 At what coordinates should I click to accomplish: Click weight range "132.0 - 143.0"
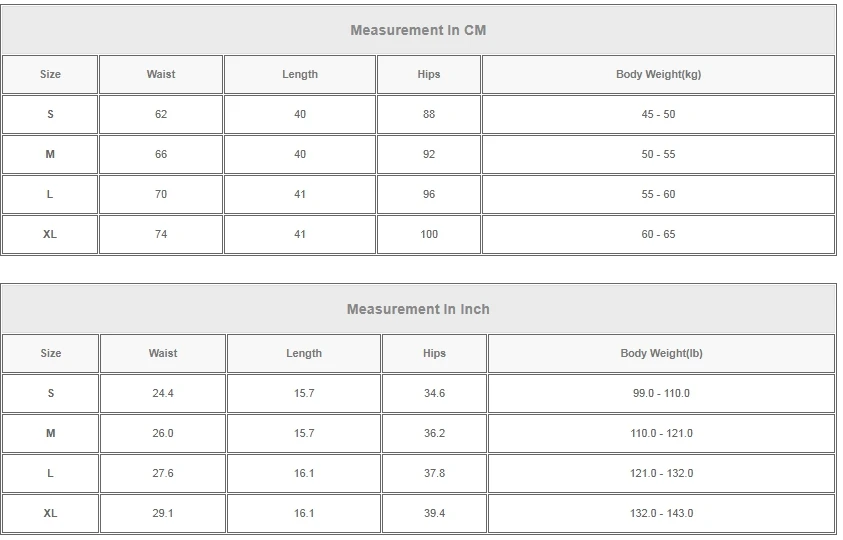point(661,514)
